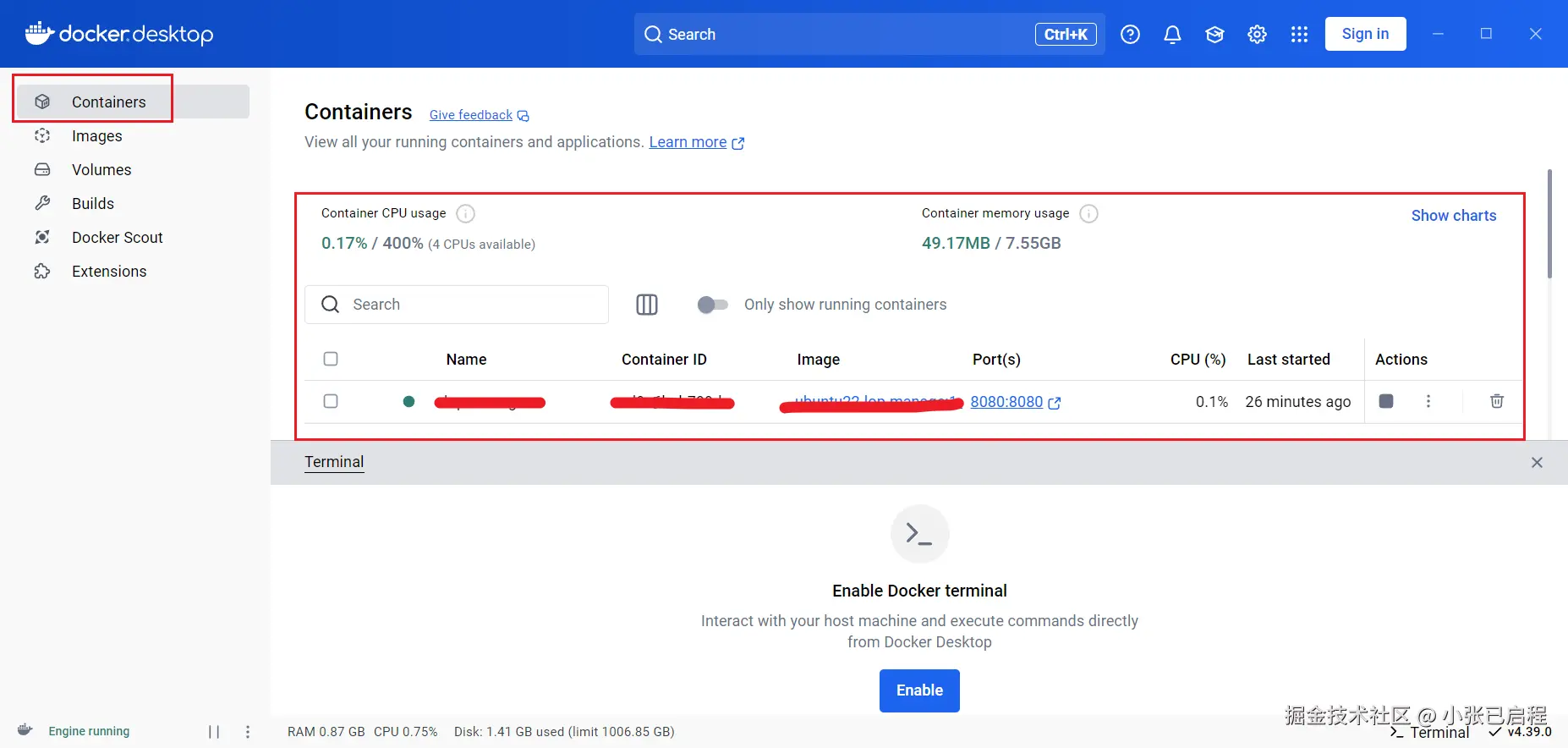
Task: Stop the running container
Action: tap(1386, 401)
